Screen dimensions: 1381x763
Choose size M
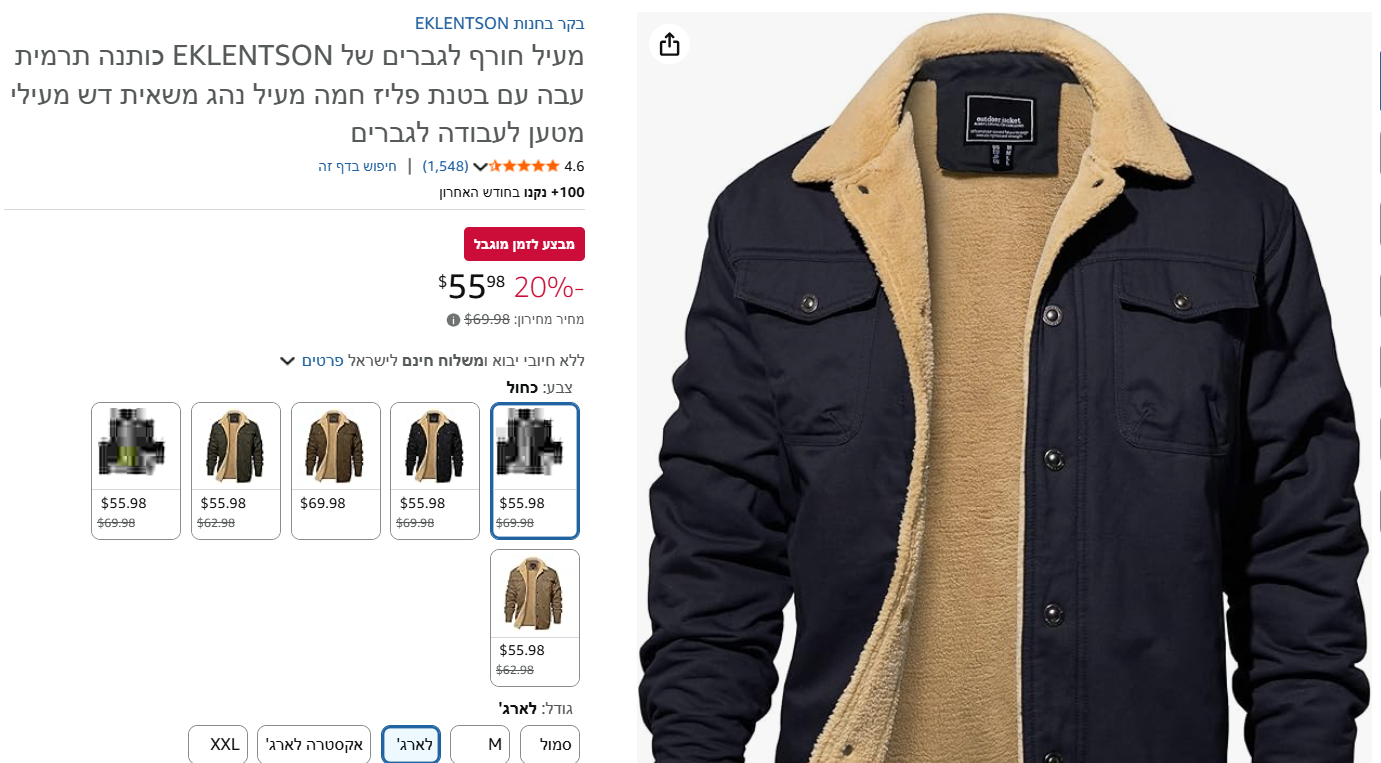pyautogui.click(x=480, y=745)
